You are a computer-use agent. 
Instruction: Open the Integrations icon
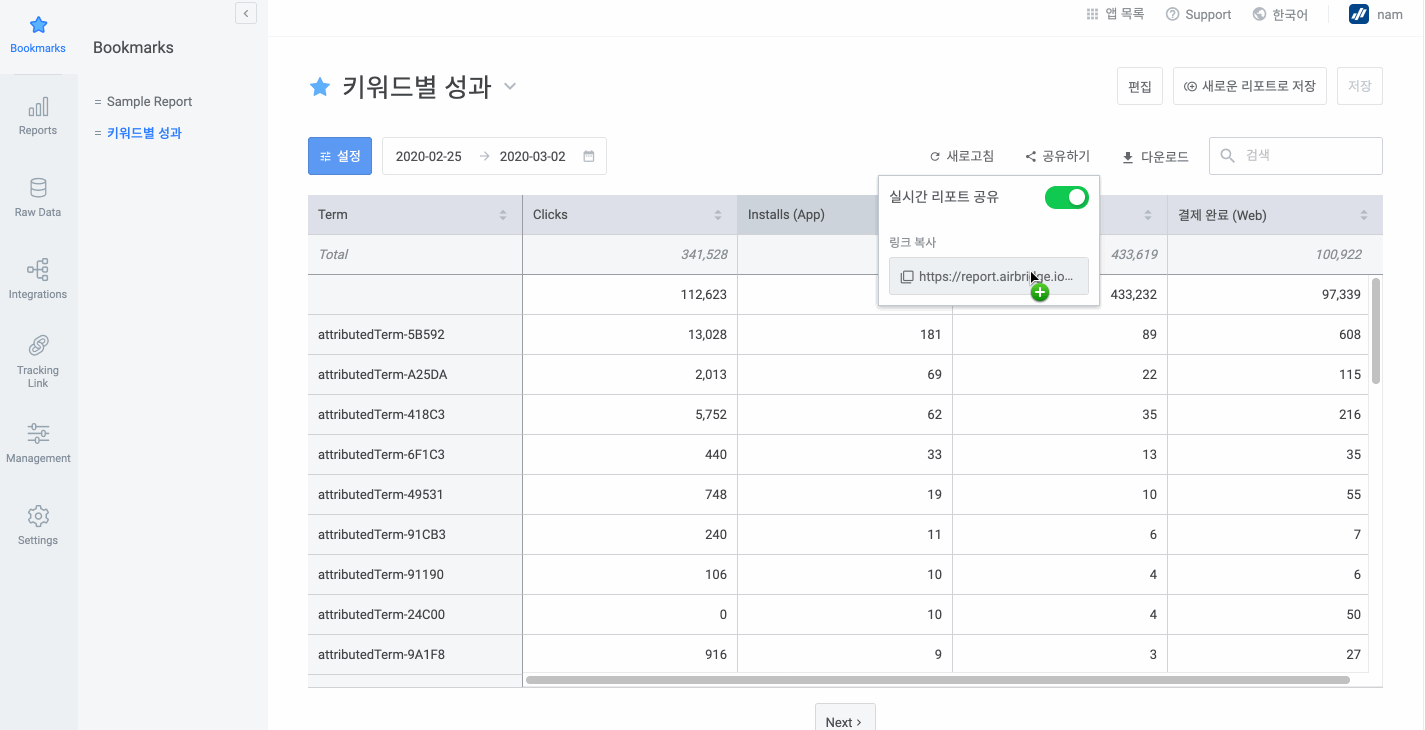(x=38, y=270)
